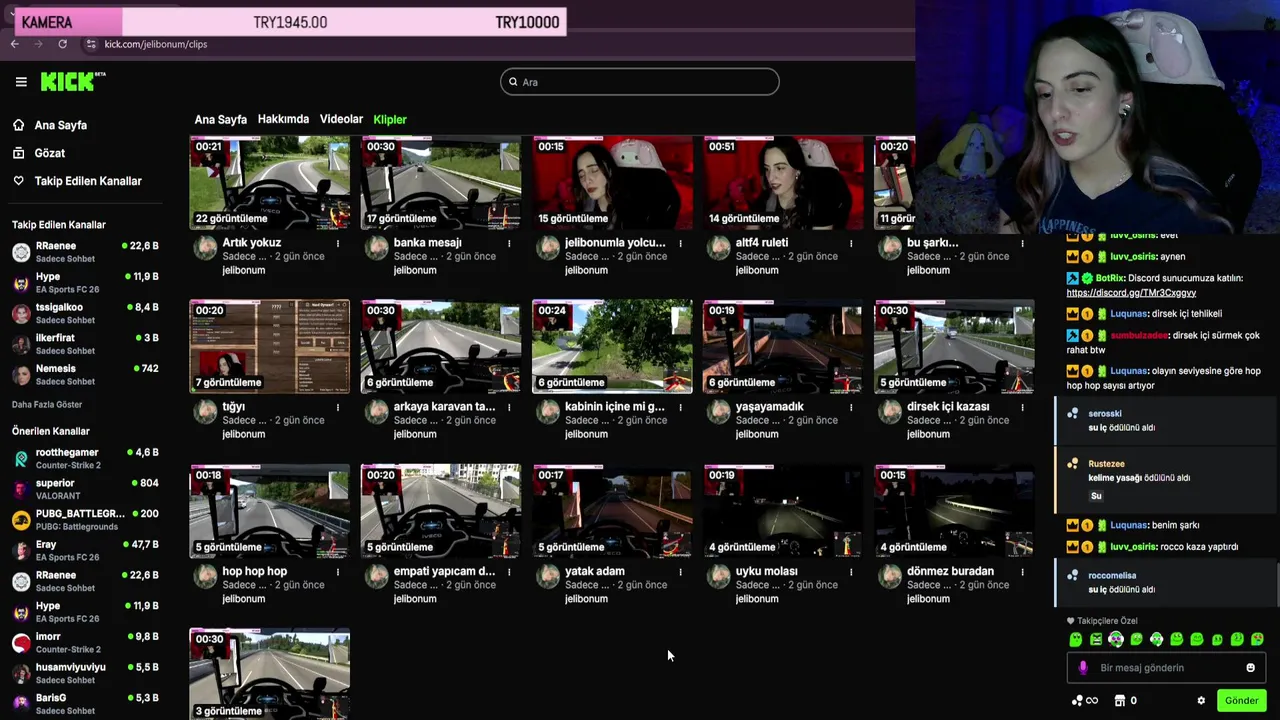Open more options for 'jelibonumla yolcu...' clip
Viewport: 1280px width, 720px height.
[680, 243]
